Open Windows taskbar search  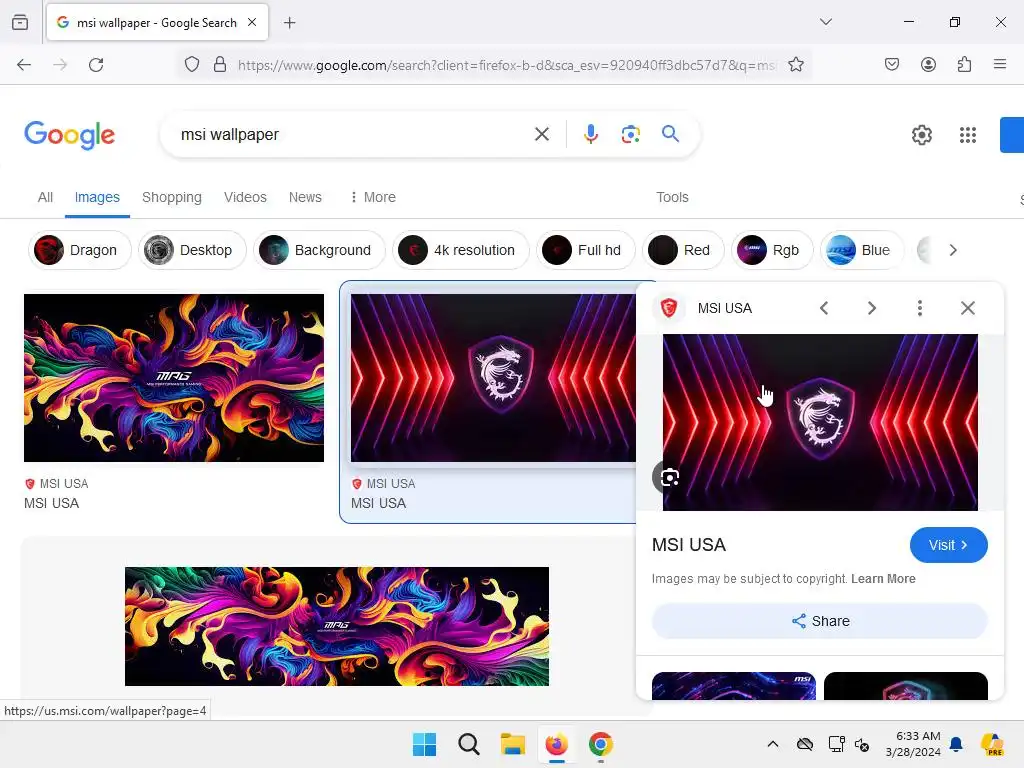(468, 744)
